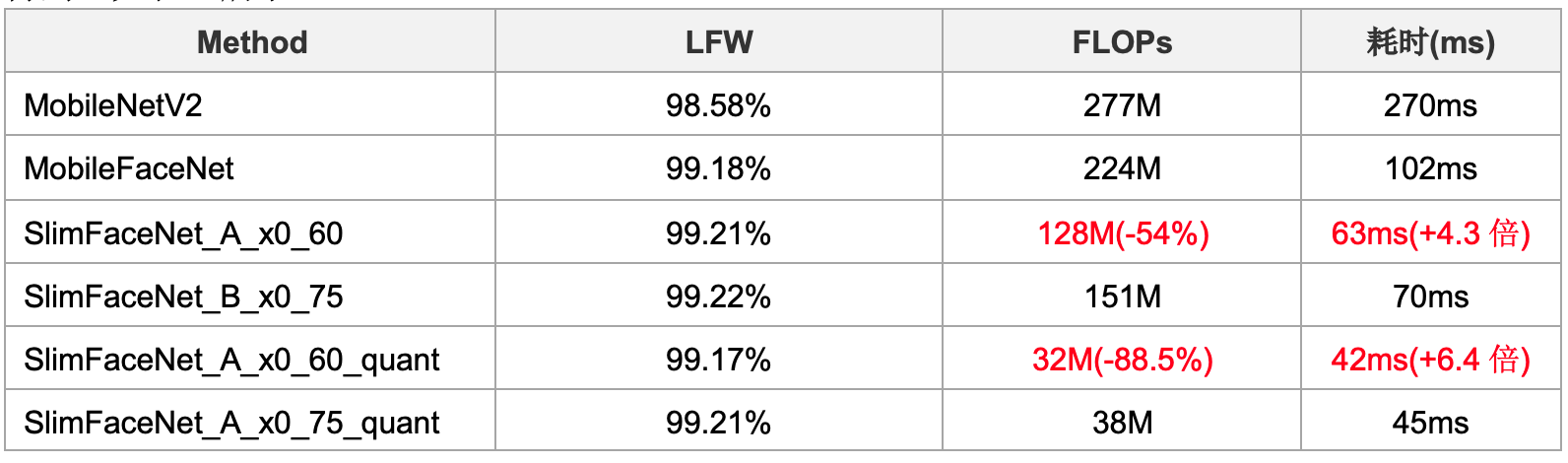
Task: Click the red 42ms(+6.4 倍) cell
Action: coord(1430,360)
